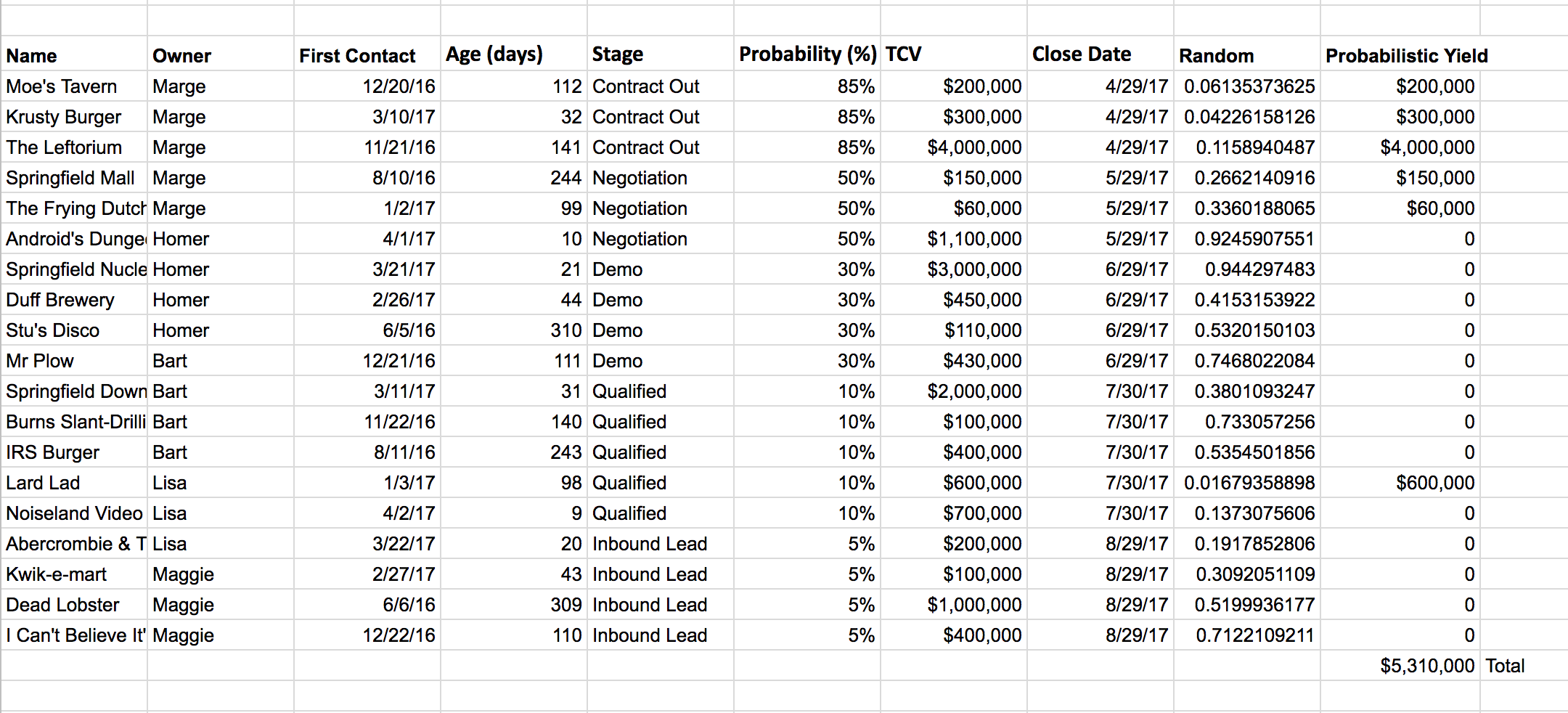Select Krusty Burger's first contact date 3/10/17
Screen dimensions: 1568x713
point(367,116)
